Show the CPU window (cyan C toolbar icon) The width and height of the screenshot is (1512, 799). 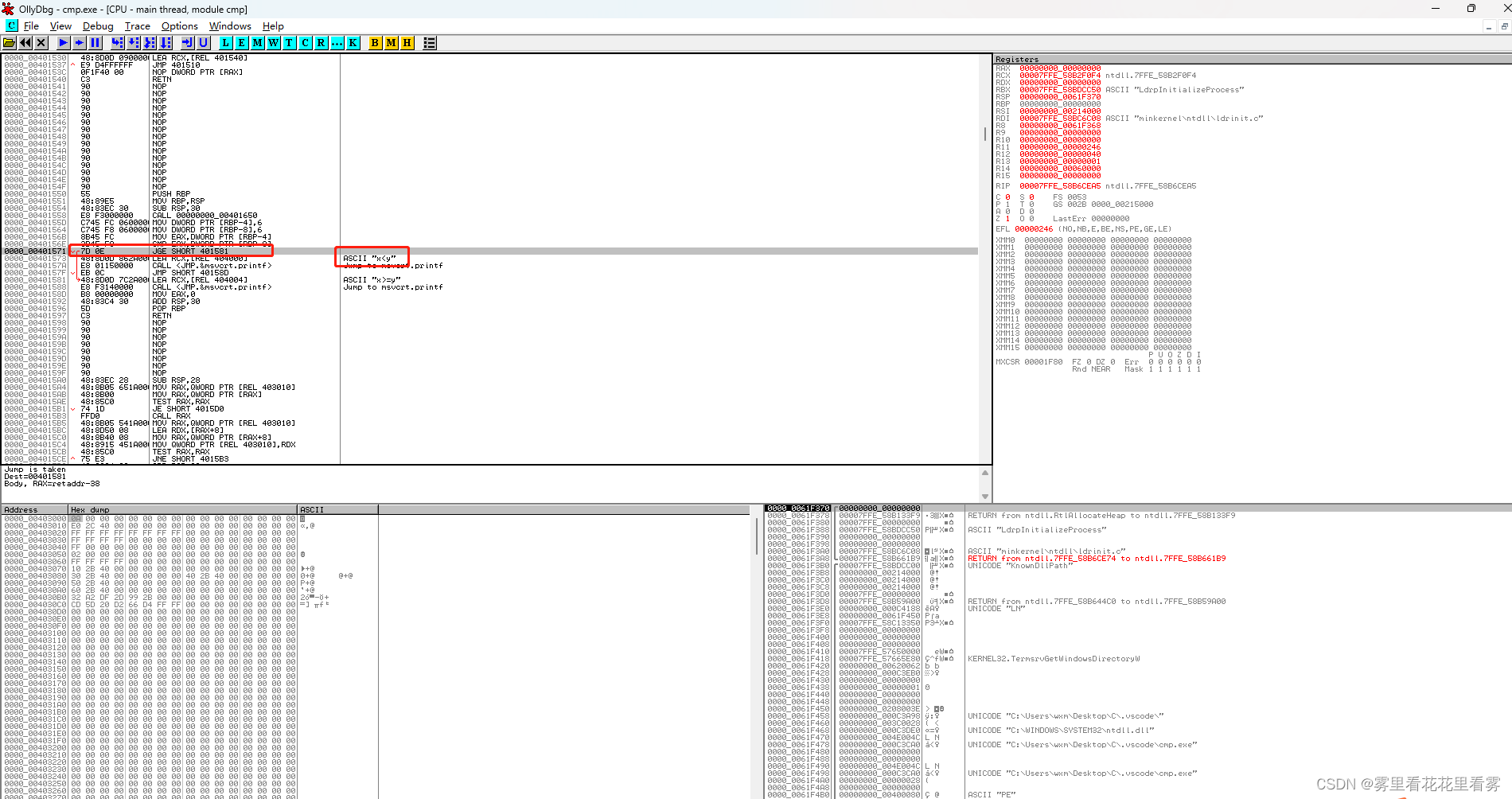(x=306, y=43)
